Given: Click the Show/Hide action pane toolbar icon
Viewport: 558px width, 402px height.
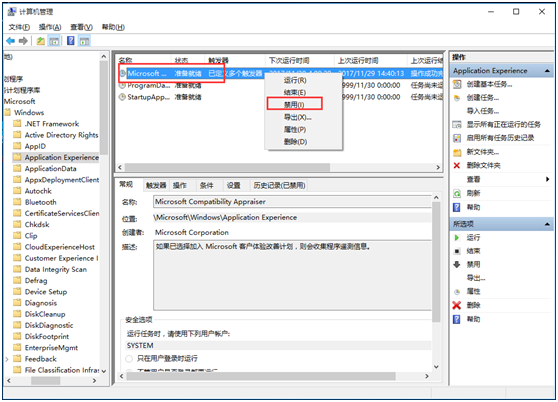Looking at the screenshot, I should pyautogui.click(x=84, y=41).
